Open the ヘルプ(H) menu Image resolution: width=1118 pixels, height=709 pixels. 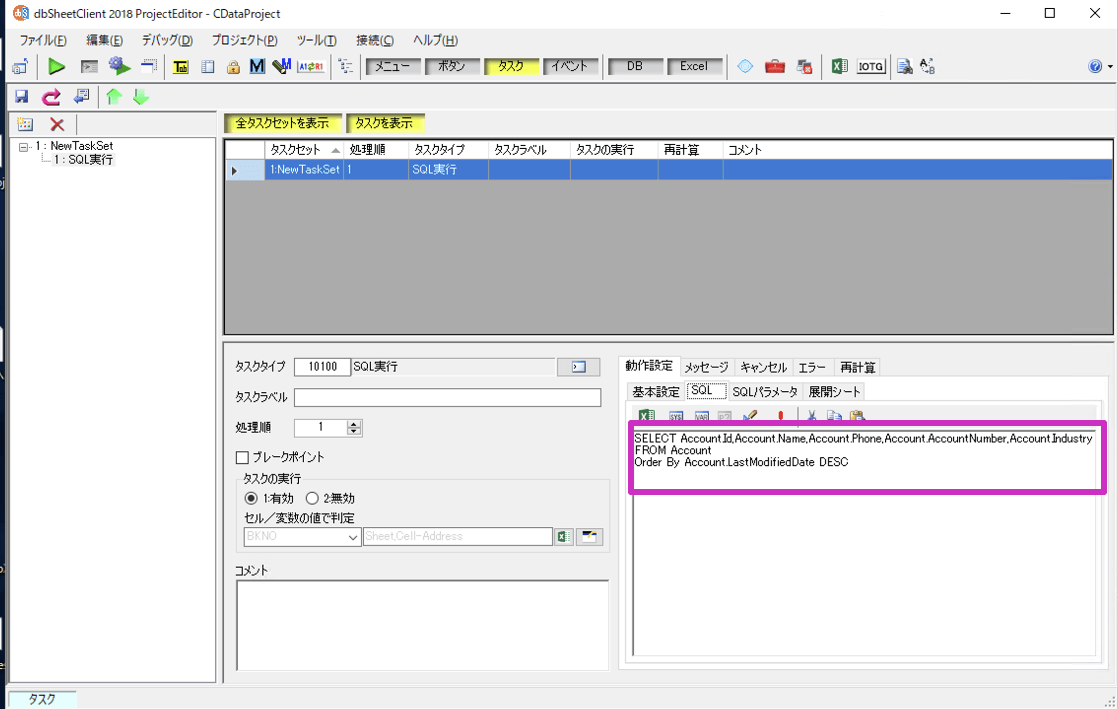click(x=435, y=40)
